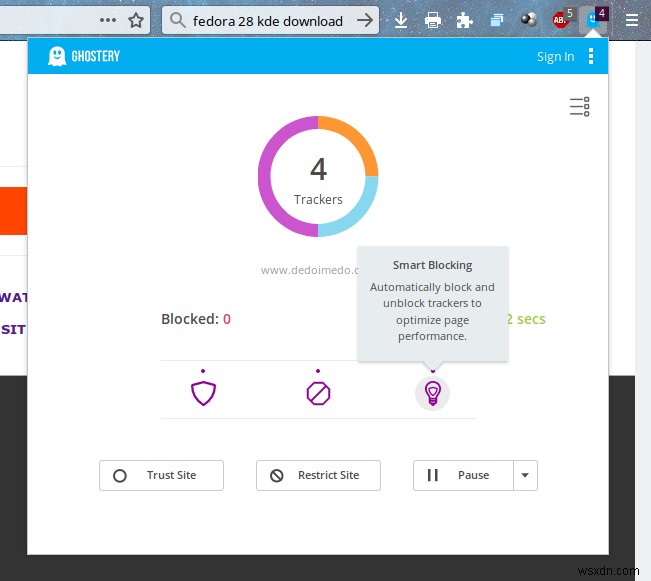Expand the Pause duration dropdown arrow
Screen dimensions: 651x581
[525, 475]
